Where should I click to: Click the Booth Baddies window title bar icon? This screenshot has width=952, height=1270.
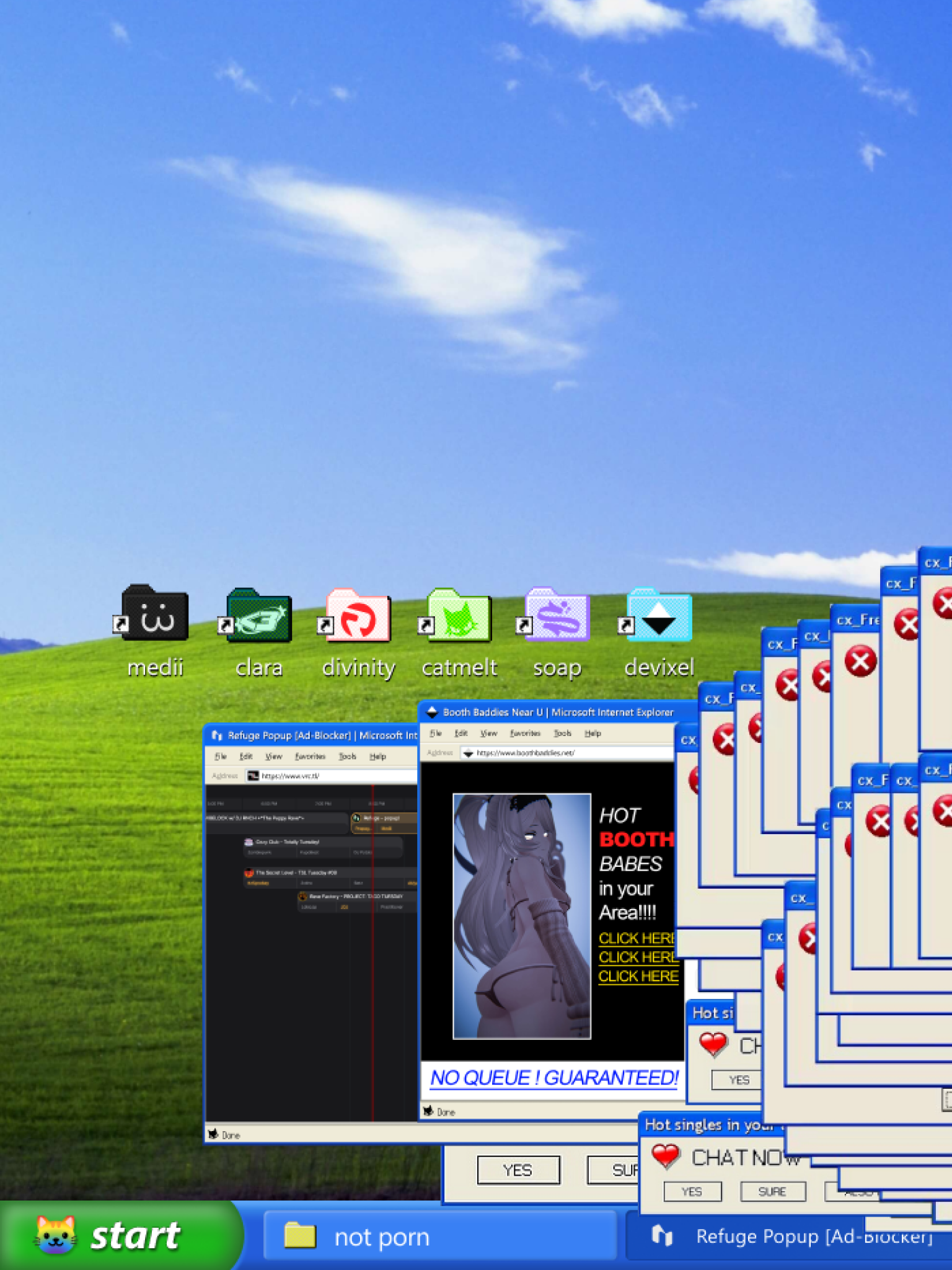pos(432,712)
